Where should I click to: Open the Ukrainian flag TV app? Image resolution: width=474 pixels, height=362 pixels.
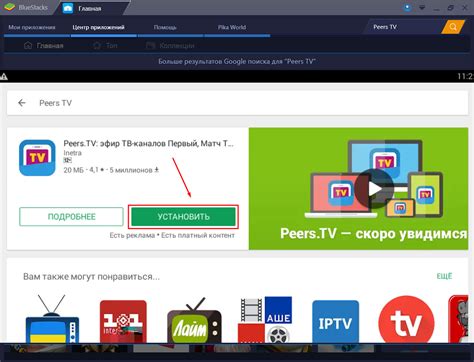tap(52, 319)
